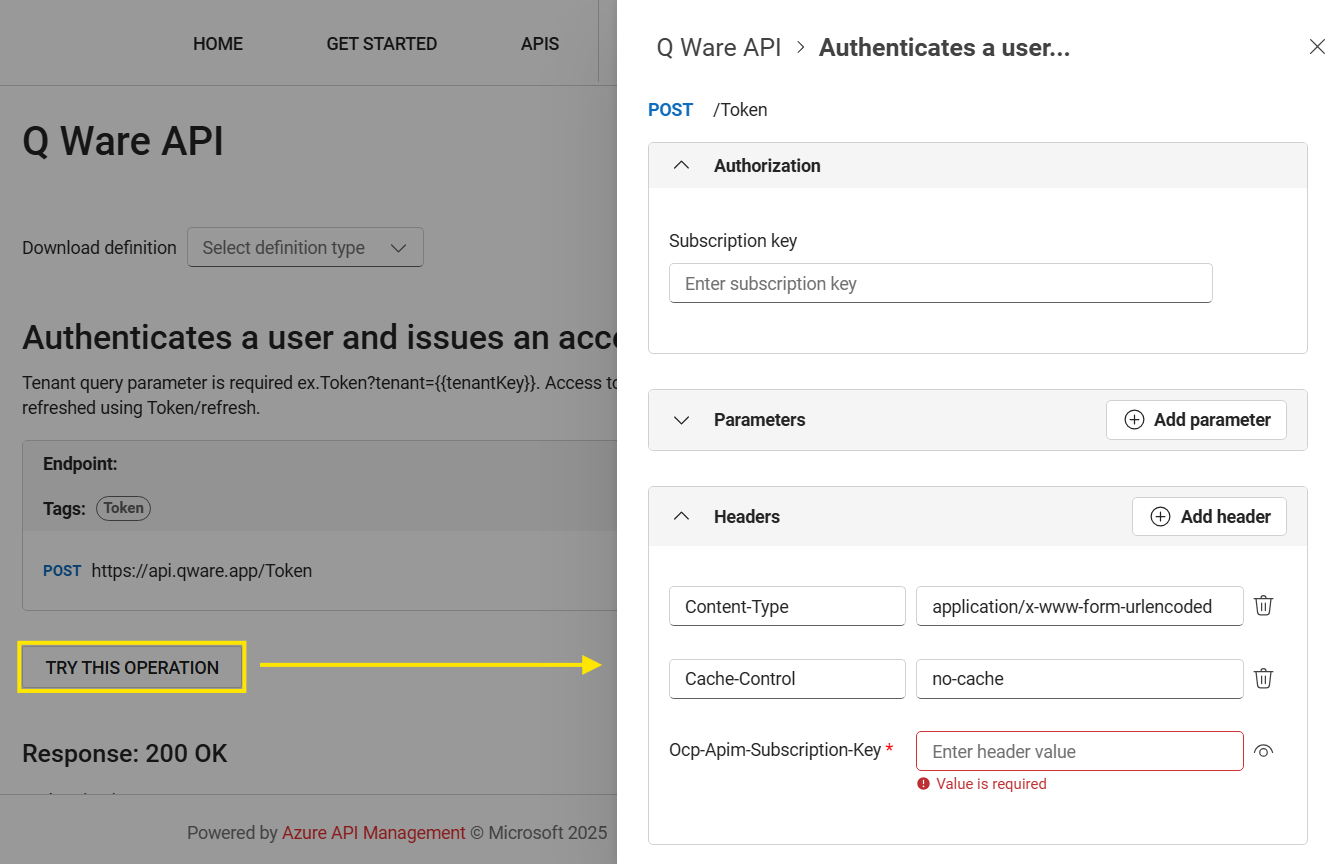Click the Try This Operation button
This screenshot has width=1332, height=864.
coord(132,668)
